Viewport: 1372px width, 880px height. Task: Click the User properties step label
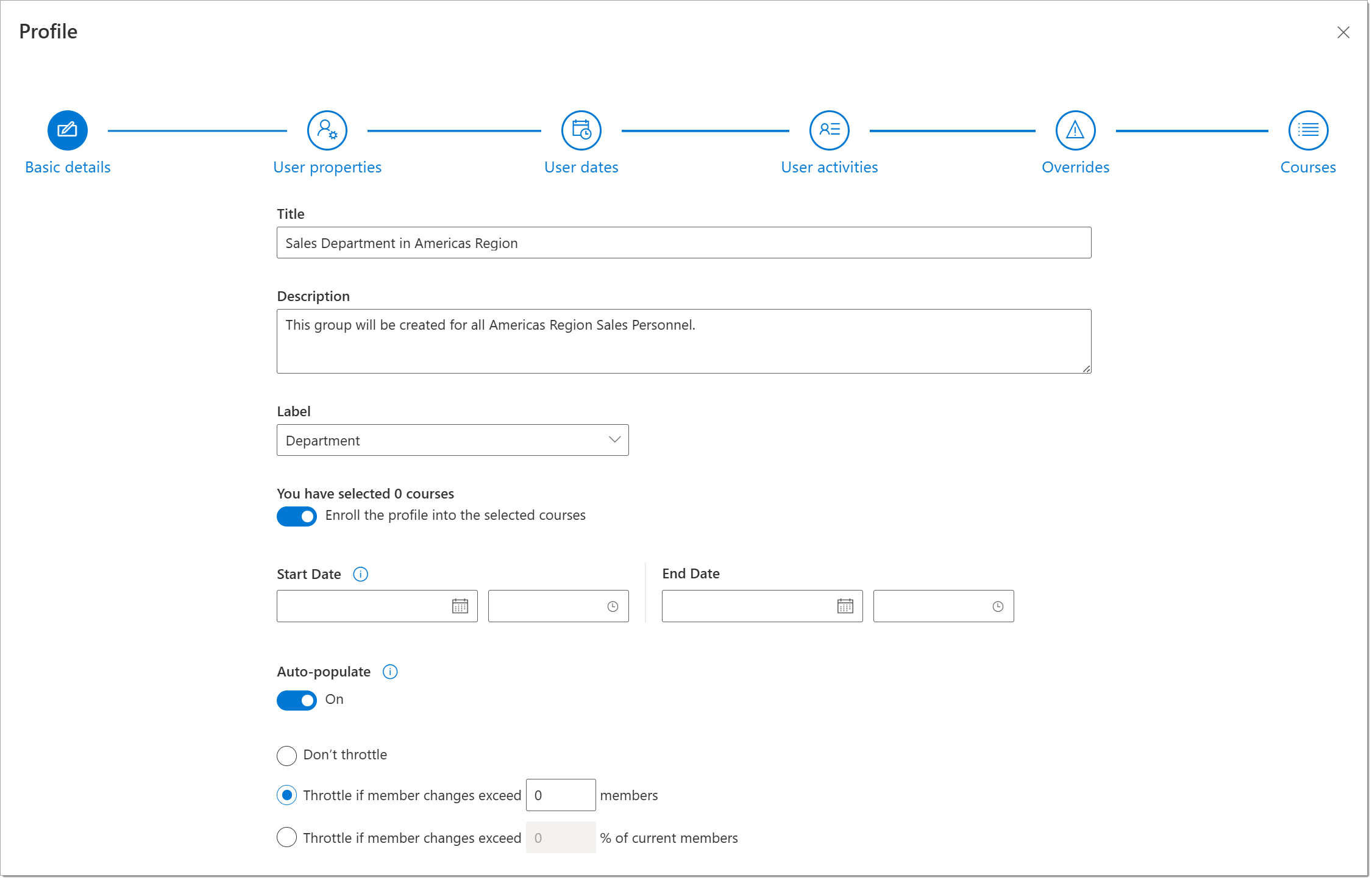click(x=327, y=167)
